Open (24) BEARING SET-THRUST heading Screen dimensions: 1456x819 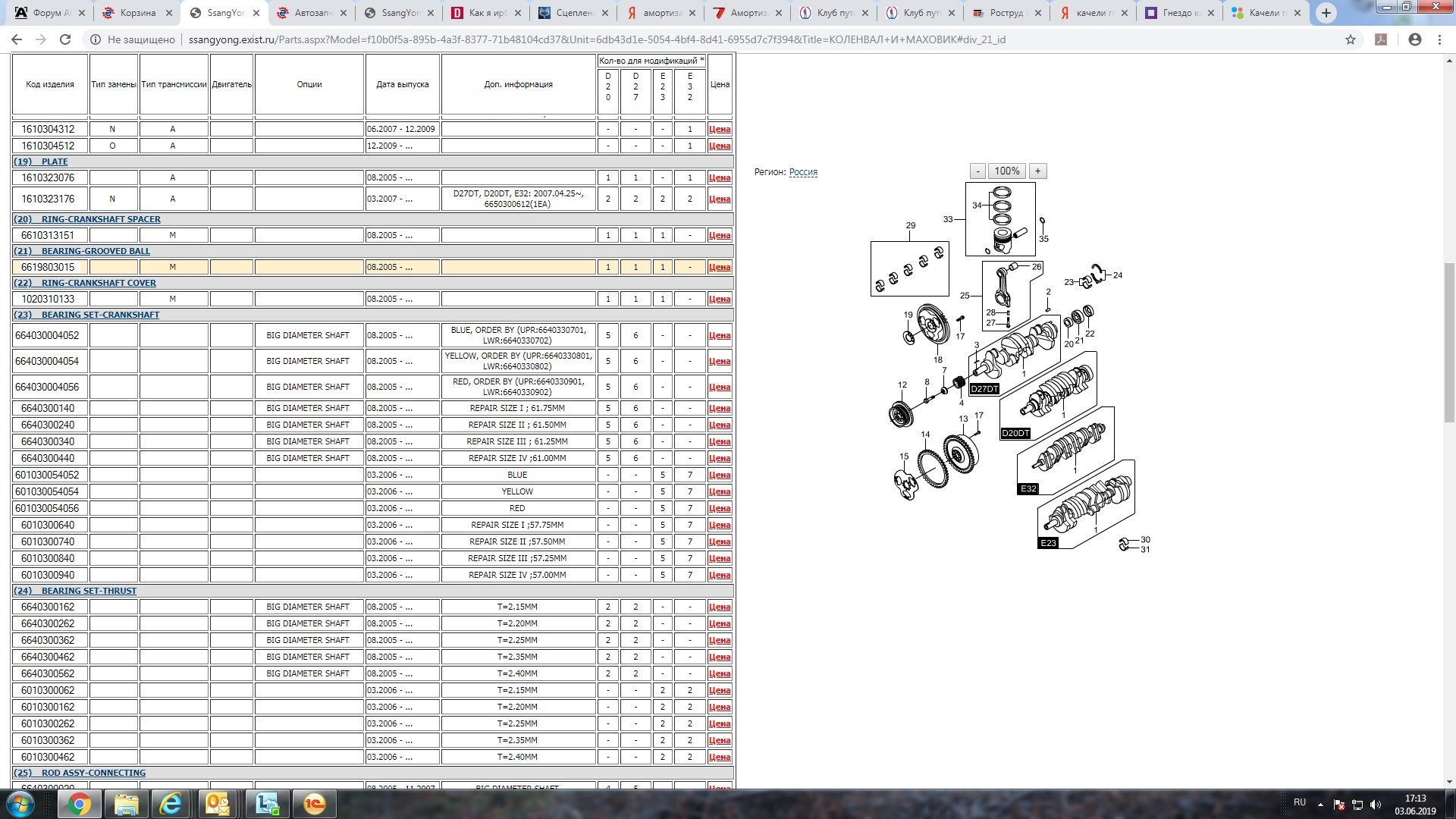pyautogui.click(x=75, y=591)
